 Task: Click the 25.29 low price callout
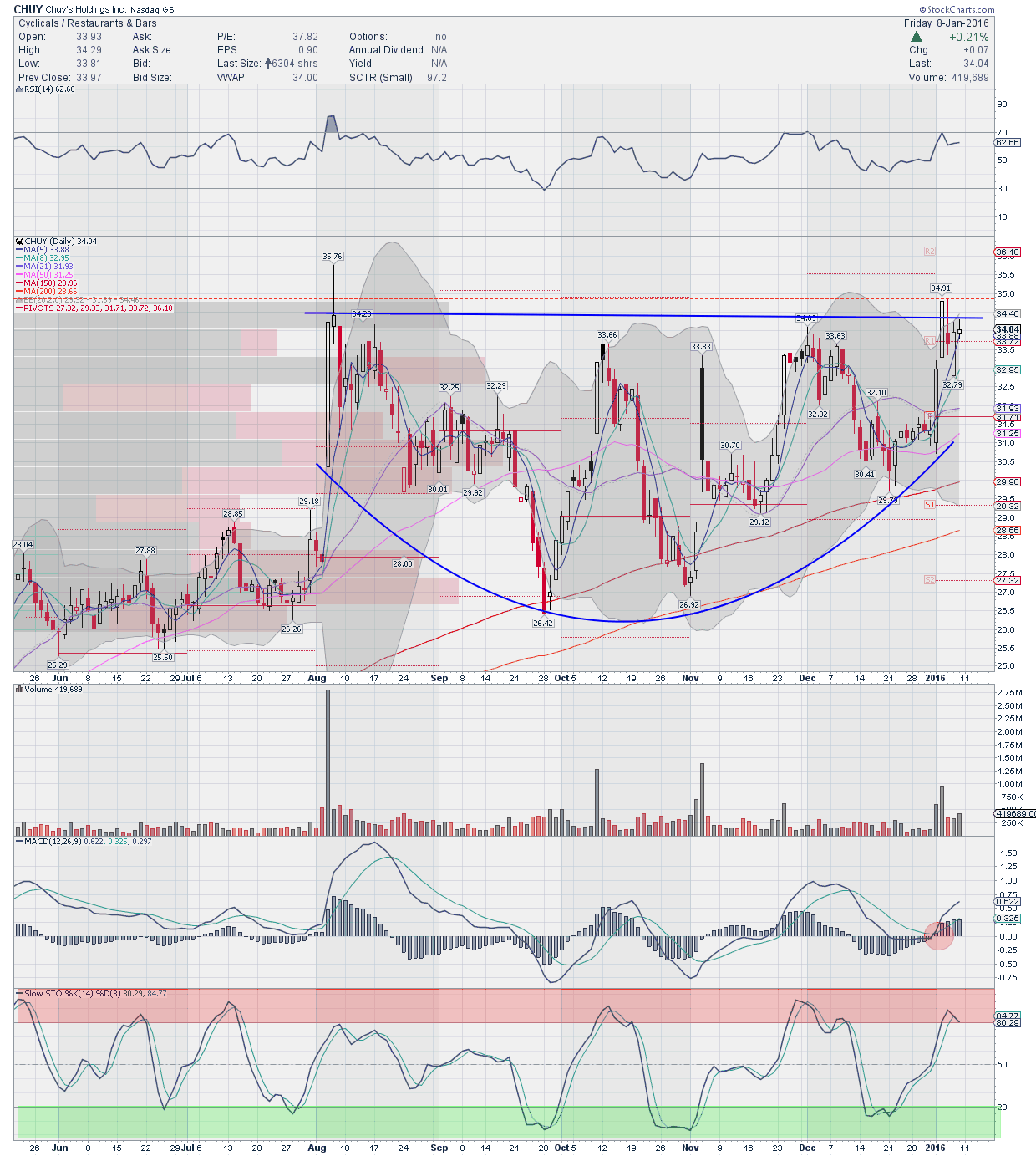[x=58, y=665]
